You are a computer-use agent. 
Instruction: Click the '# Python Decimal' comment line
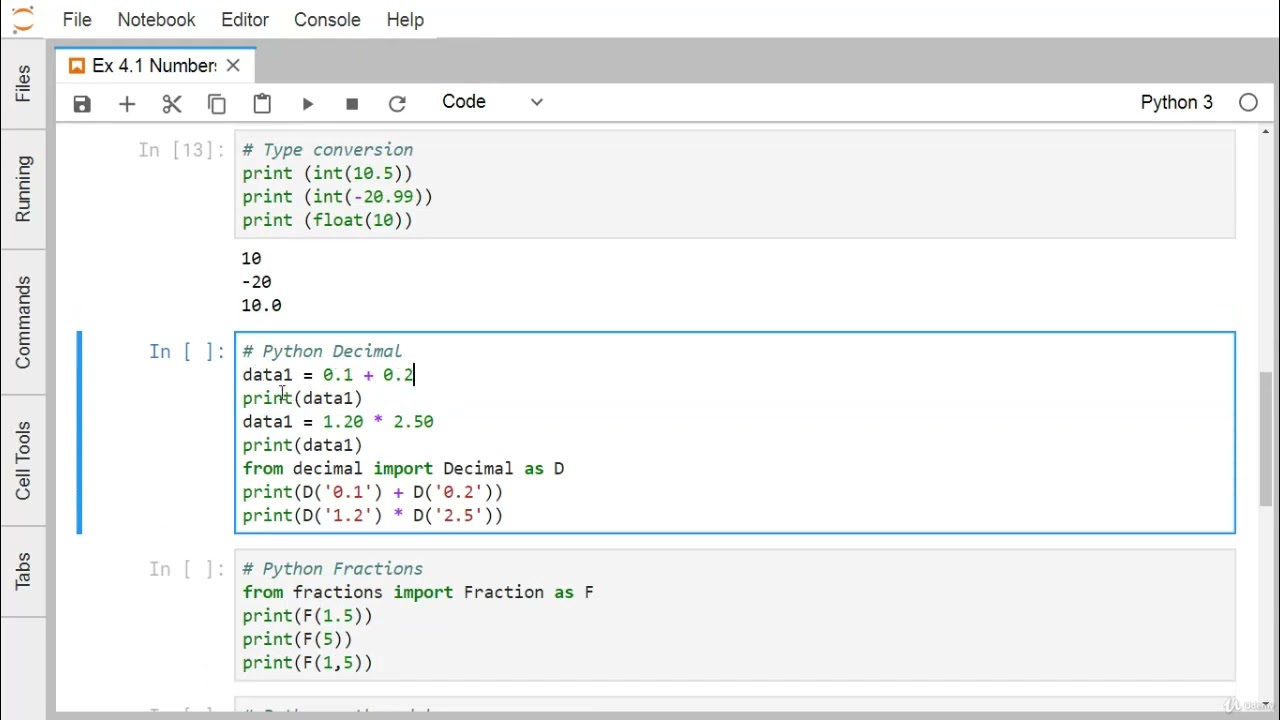click(322, 351)
